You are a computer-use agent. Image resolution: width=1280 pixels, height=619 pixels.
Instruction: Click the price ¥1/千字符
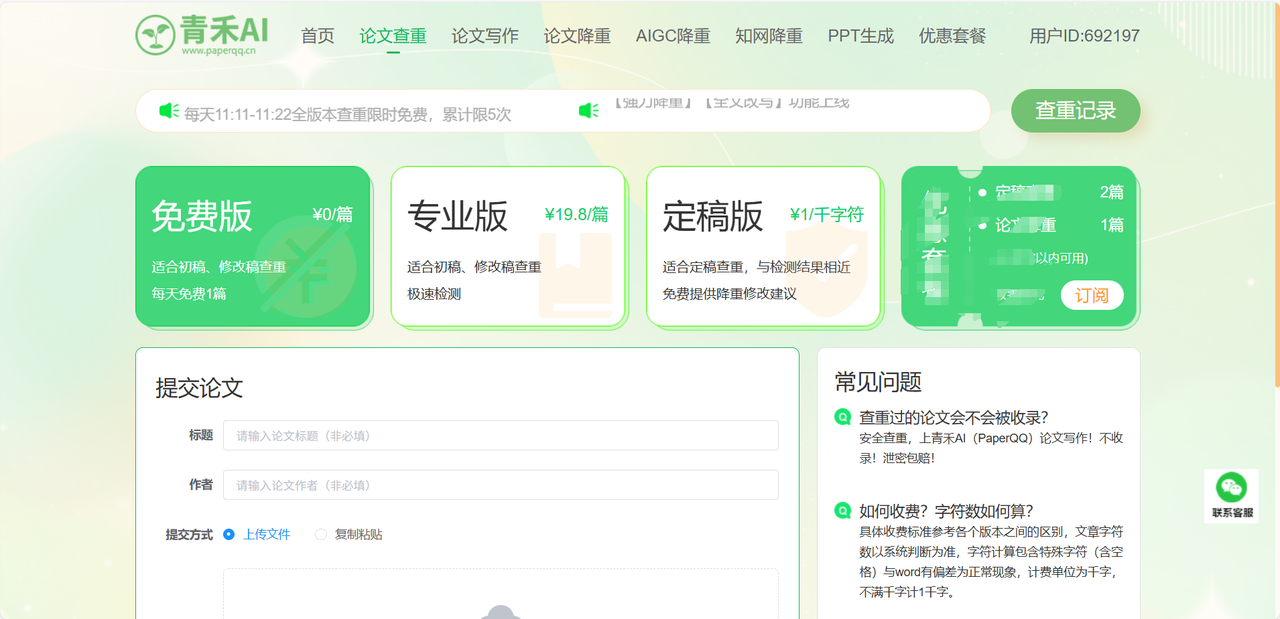(x=827, y=214)
